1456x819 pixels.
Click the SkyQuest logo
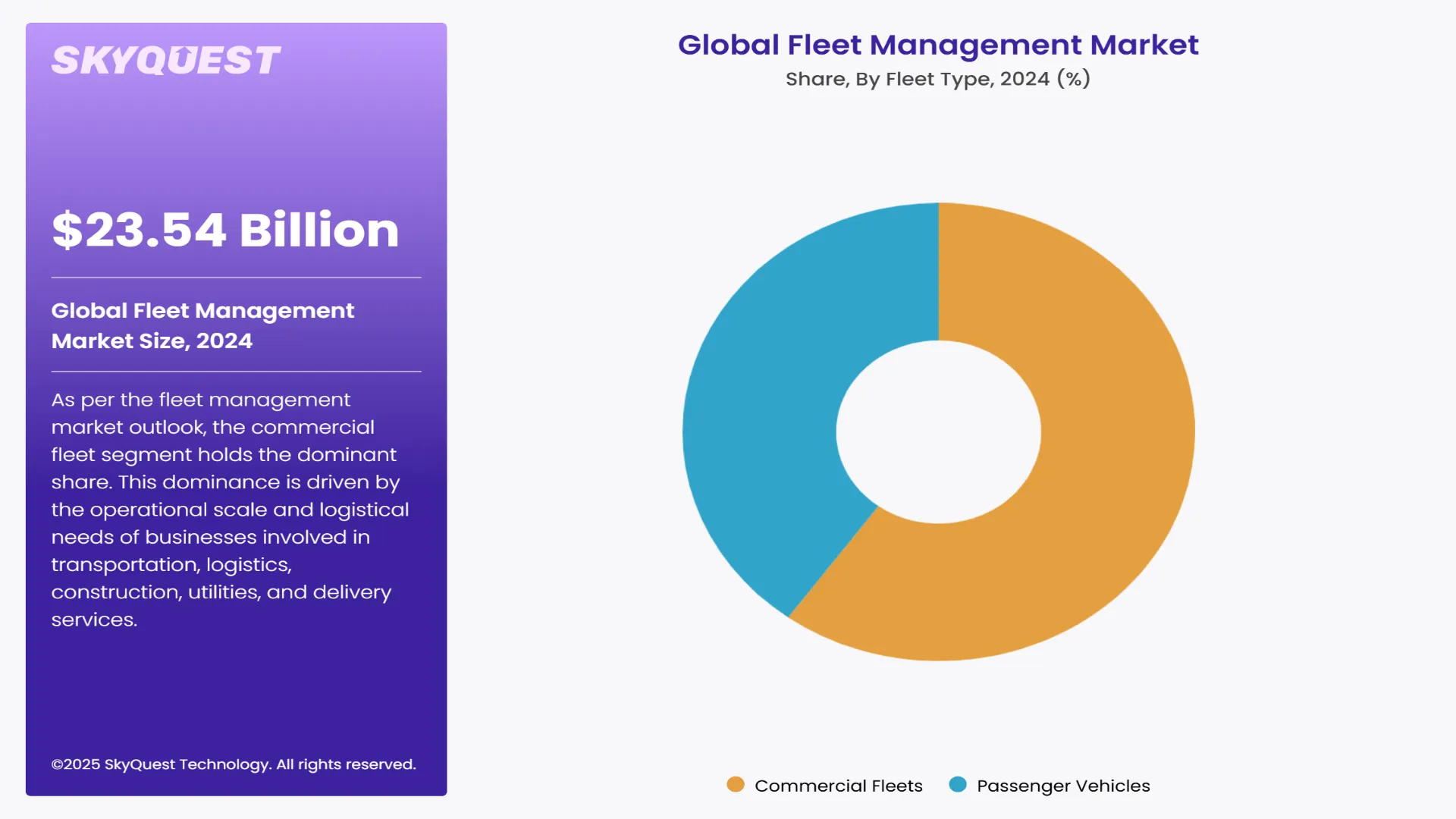[x=165, y=61]
